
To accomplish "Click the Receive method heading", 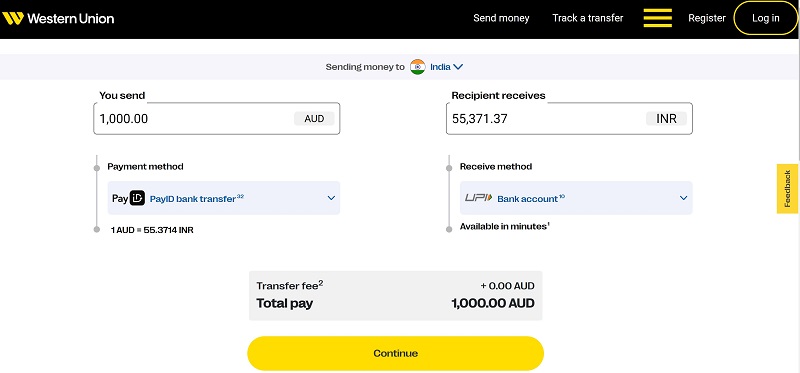I will pos(496,166).
